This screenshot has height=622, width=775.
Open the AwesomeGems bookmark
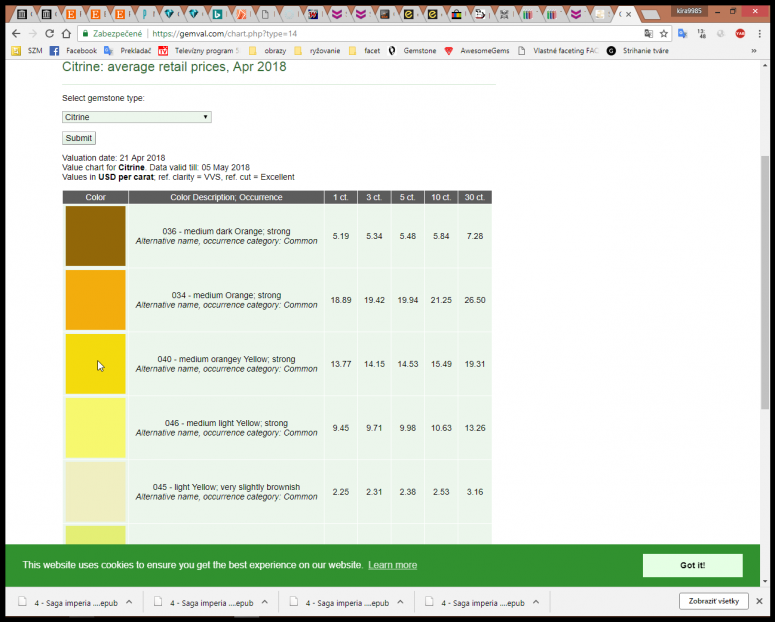(x=477, y=50)
